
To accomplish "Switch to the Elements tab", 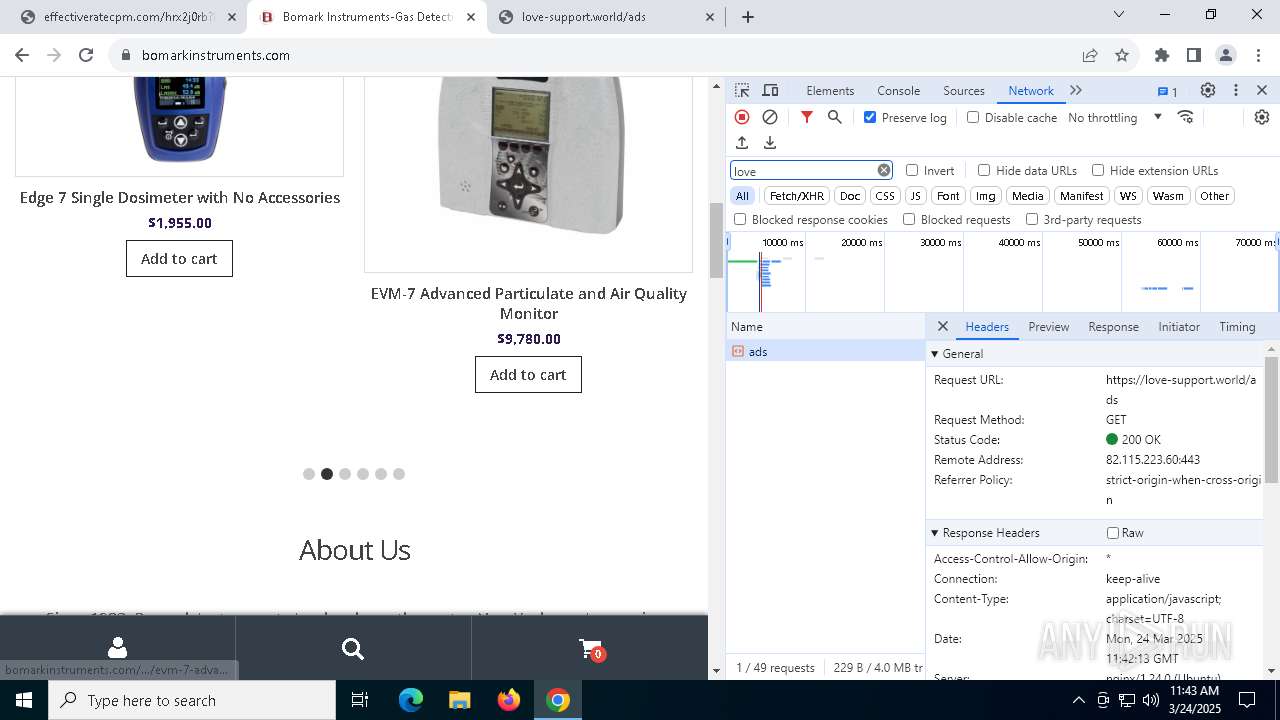I will point(830,90).
